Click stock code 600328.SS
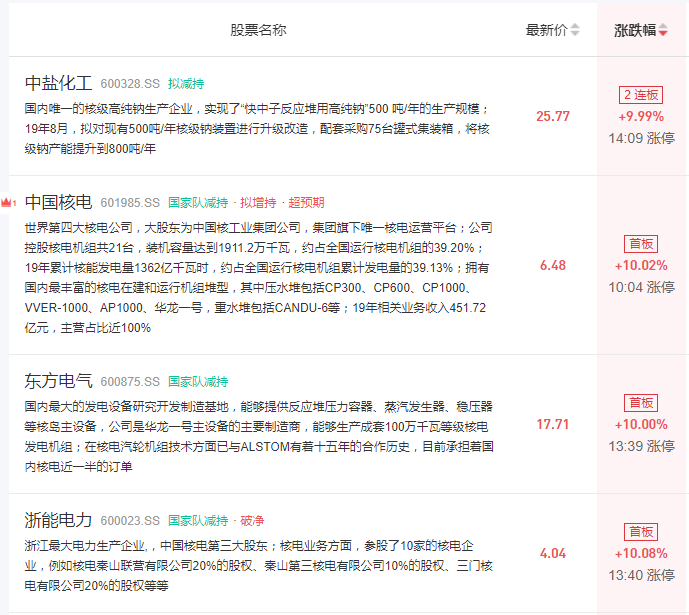689x615 pixels. point(130,84)
